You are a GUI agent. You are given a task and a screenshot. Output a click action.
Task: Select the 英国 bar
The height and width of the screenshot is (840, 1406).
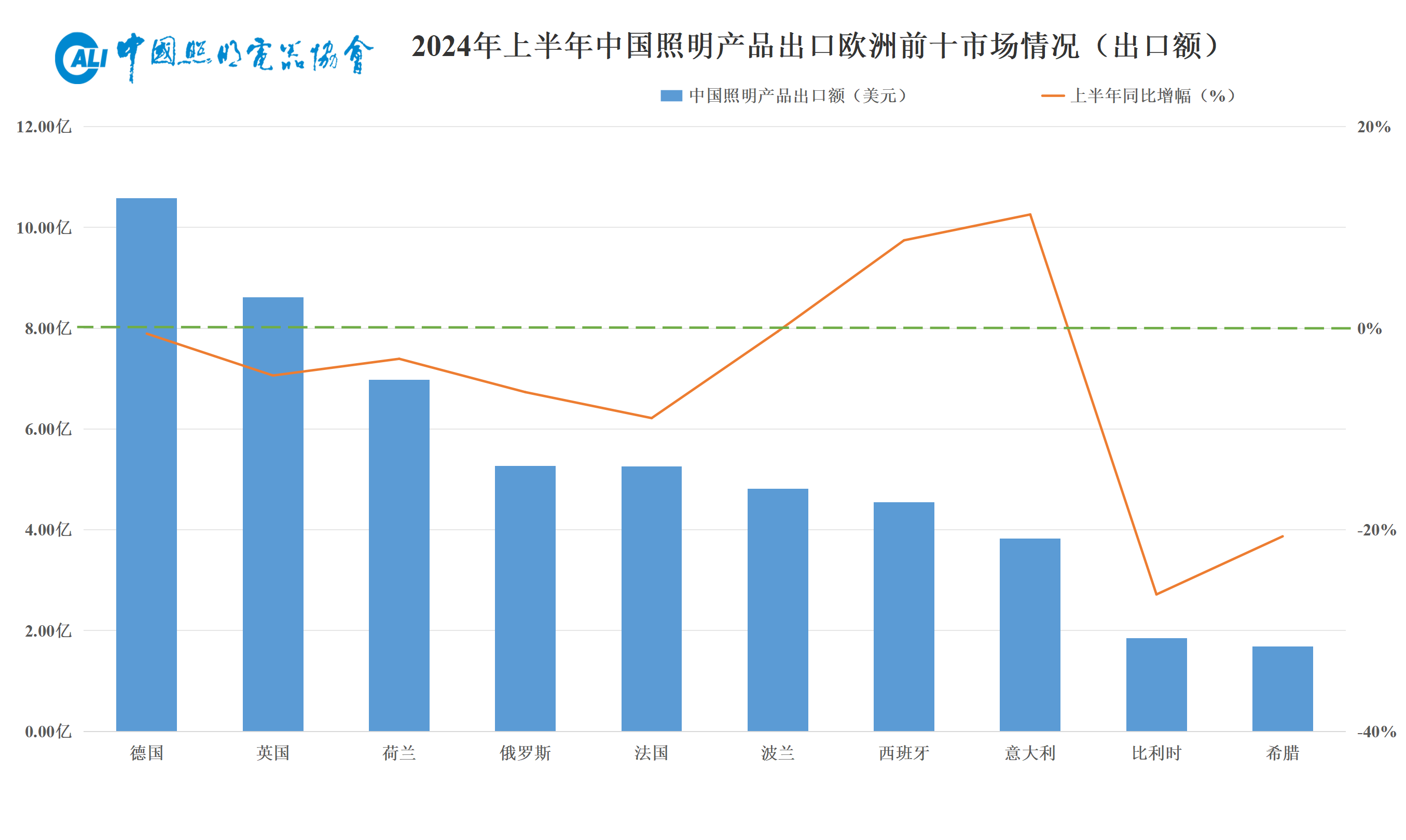coord(273,514)
